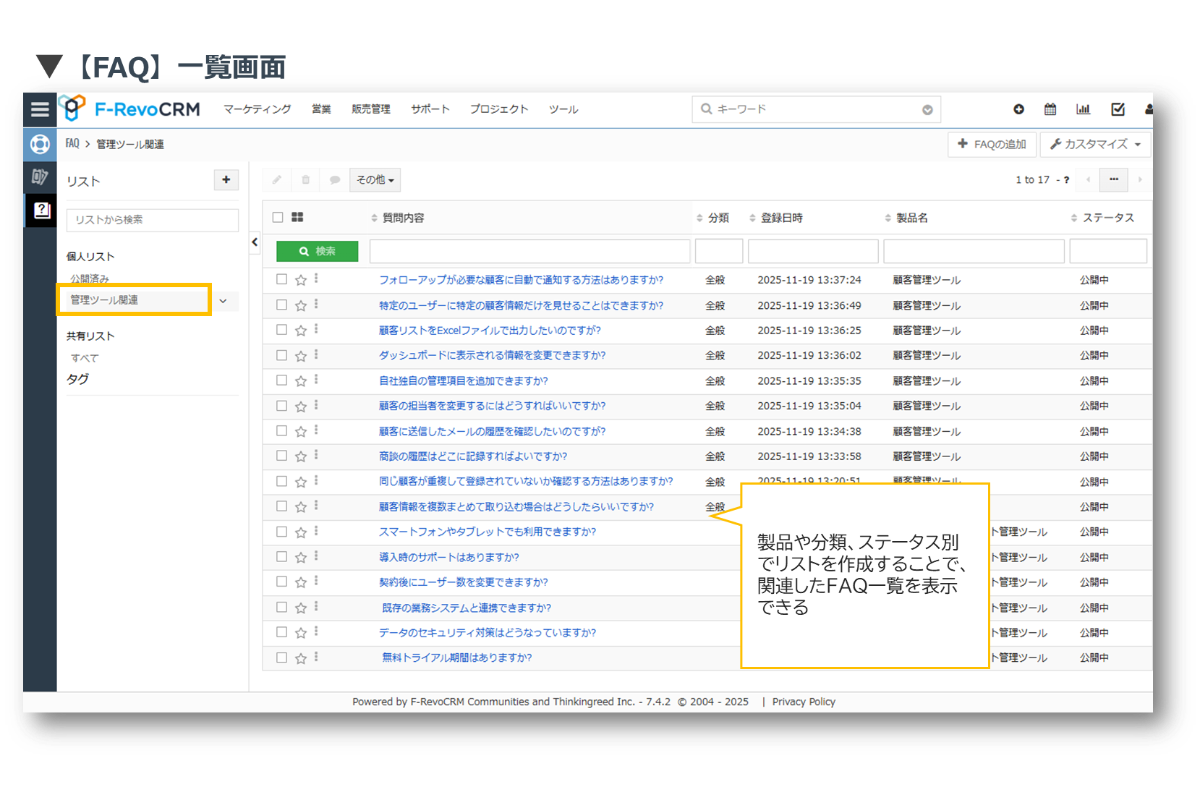
Task: Click the FAQの追加 button
Action: click(x=992, y=144)
